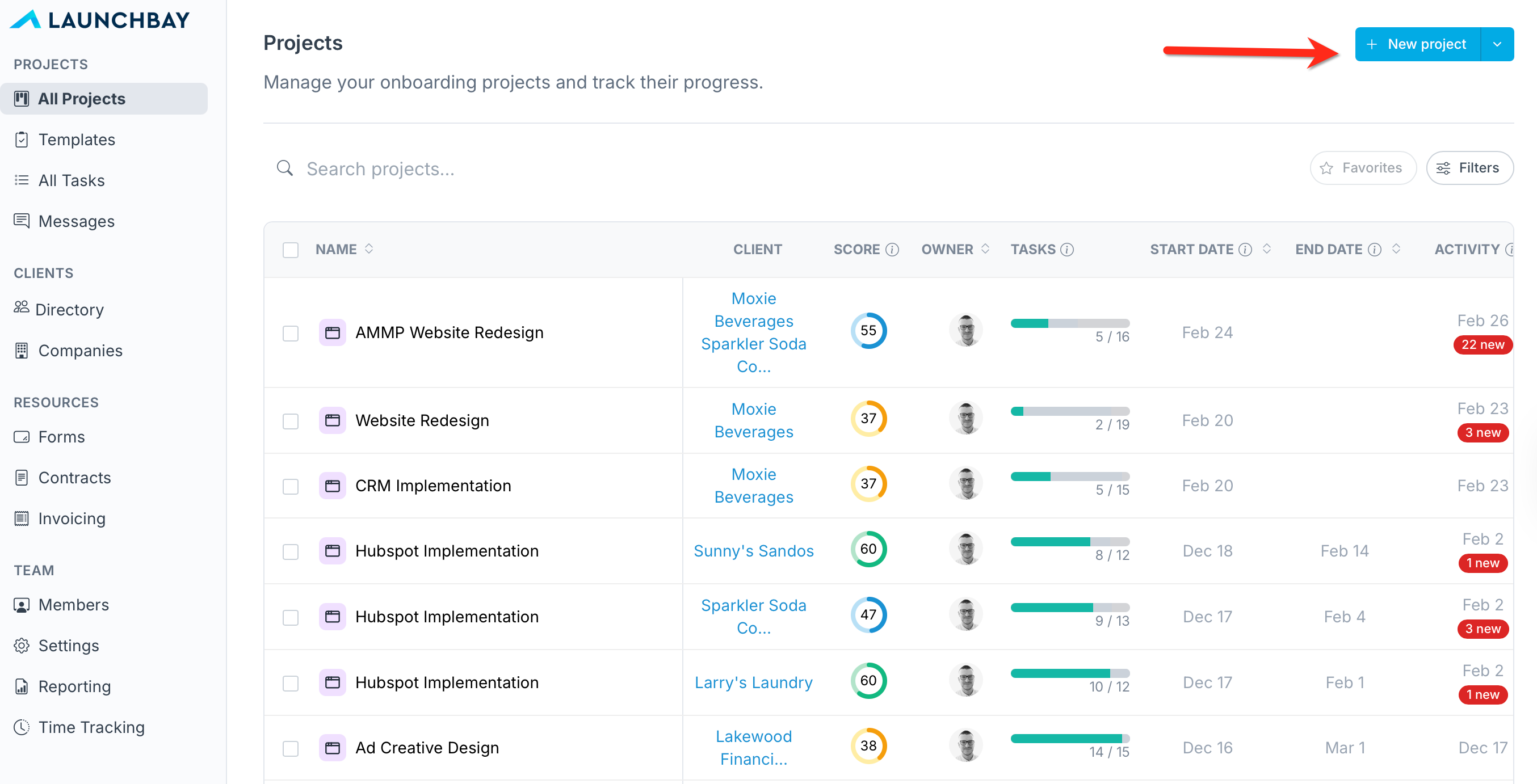The width and height of the screenshot is (1537, 784).
Task: Toggle the select-all checkbox in the table header
Action: coord(291,249)
